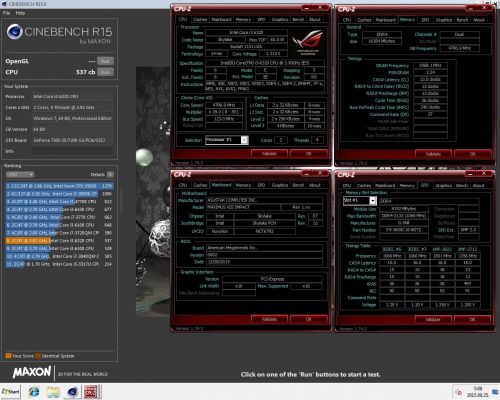Screen dimensions: 500x400
Task: Switch to CPU-Z via red taskbar icon
Action: click(x=91, y=392)
